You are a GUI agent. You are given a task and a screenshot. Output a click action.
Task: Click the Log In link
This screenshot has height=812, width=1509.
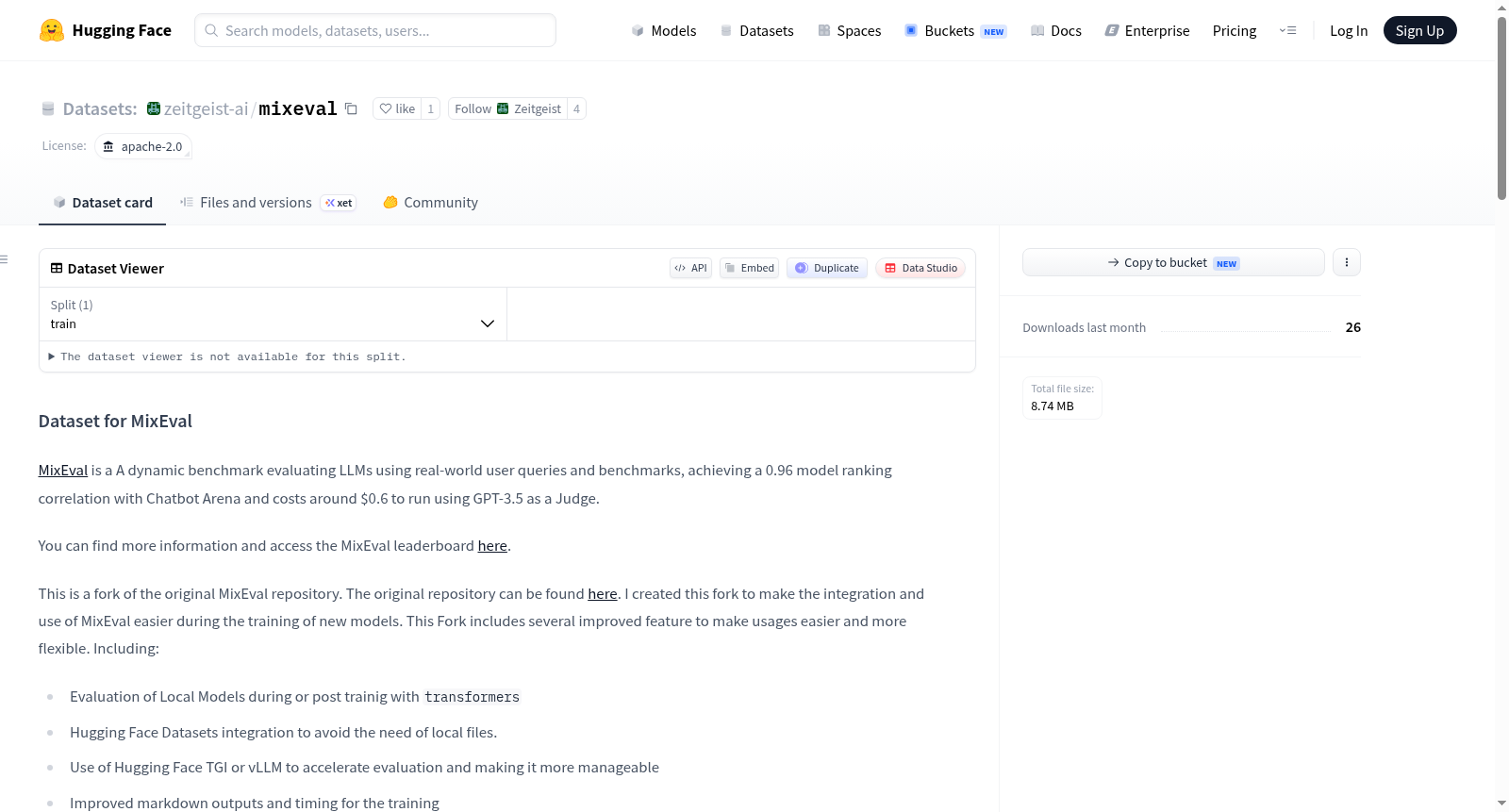(x=1349, y=30)
